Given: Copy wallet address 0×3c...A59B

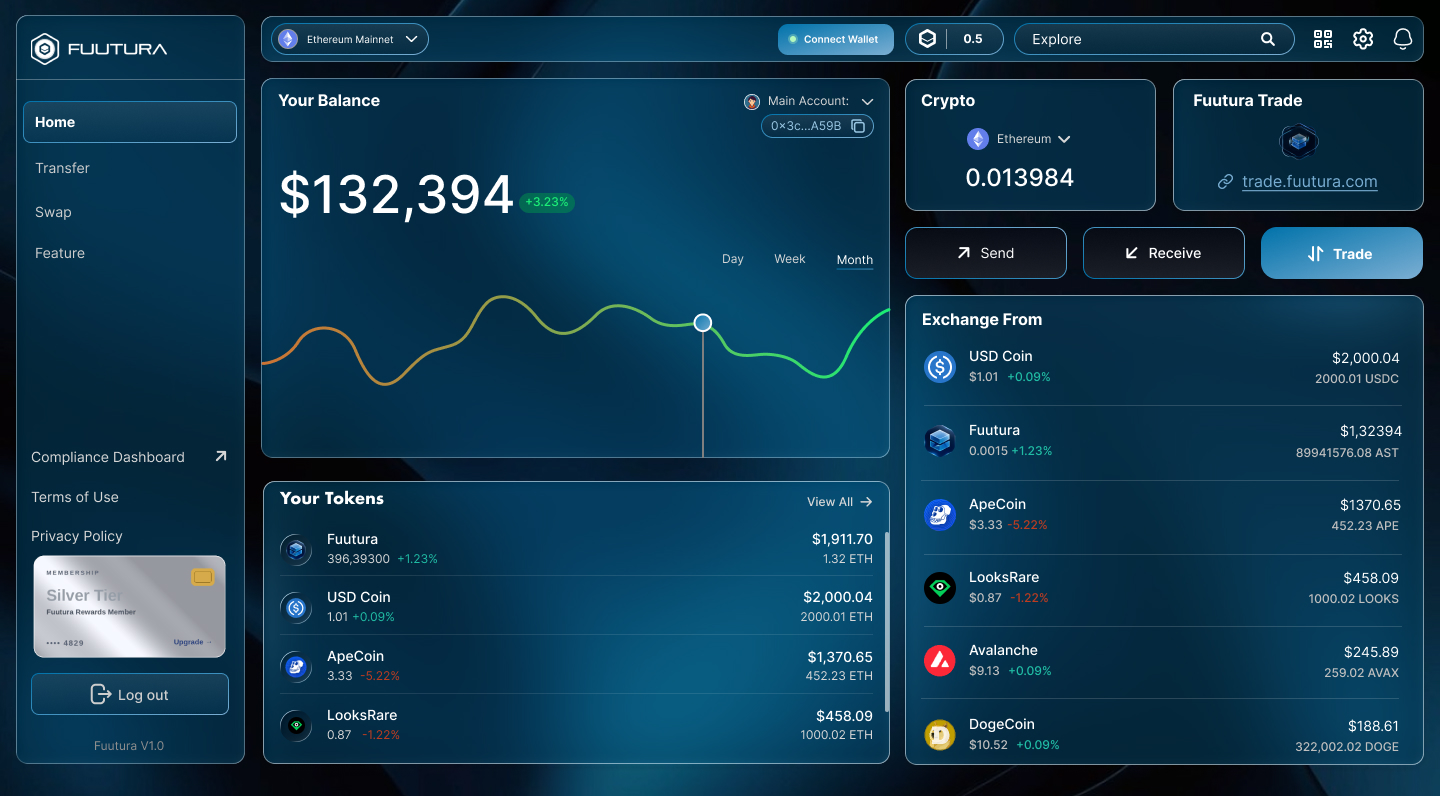Looking at the screenshot, I should coord(858,126).
